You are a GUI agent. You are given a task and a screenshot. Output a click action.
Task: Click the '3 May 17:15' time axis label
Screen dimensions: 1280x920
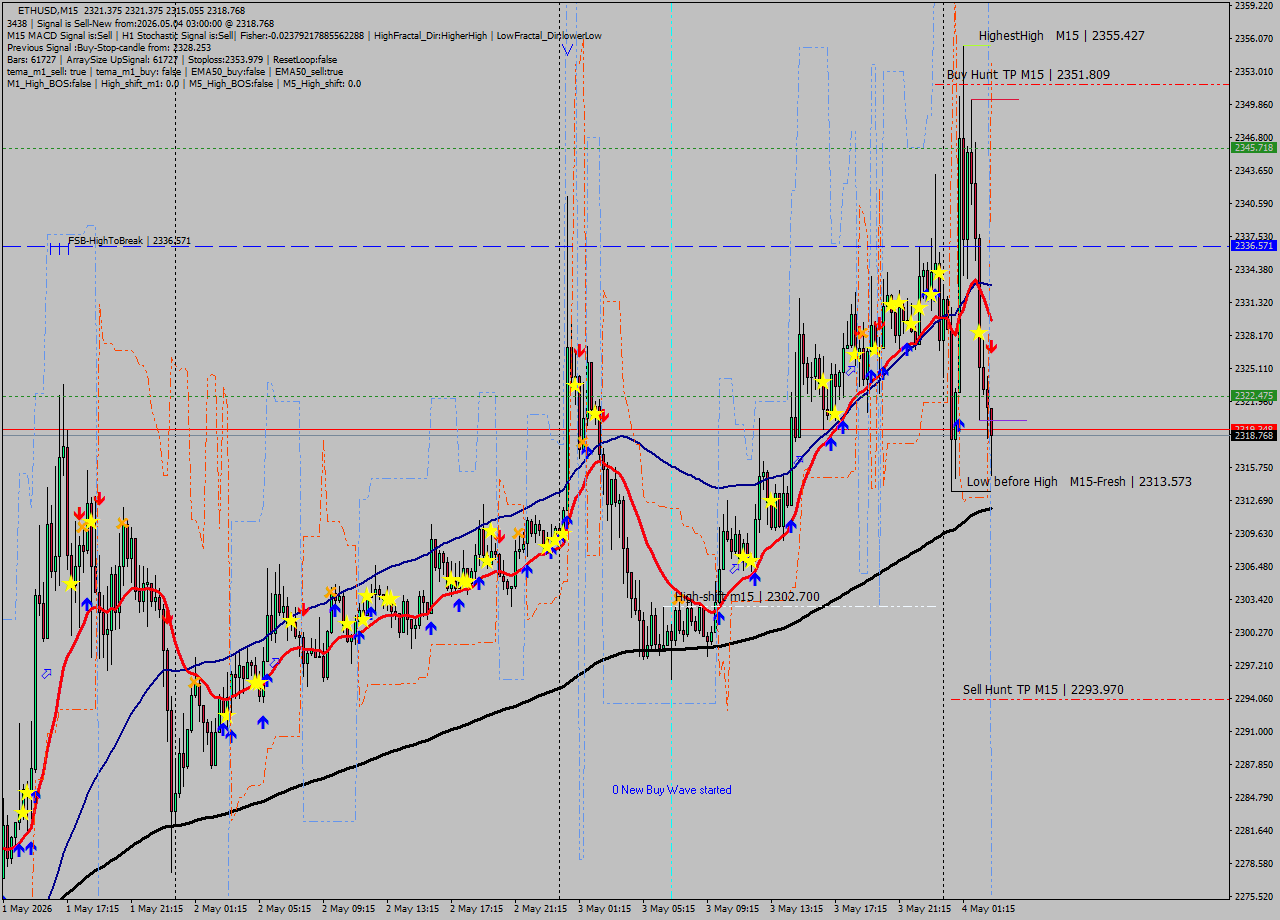tap(861, 910)
